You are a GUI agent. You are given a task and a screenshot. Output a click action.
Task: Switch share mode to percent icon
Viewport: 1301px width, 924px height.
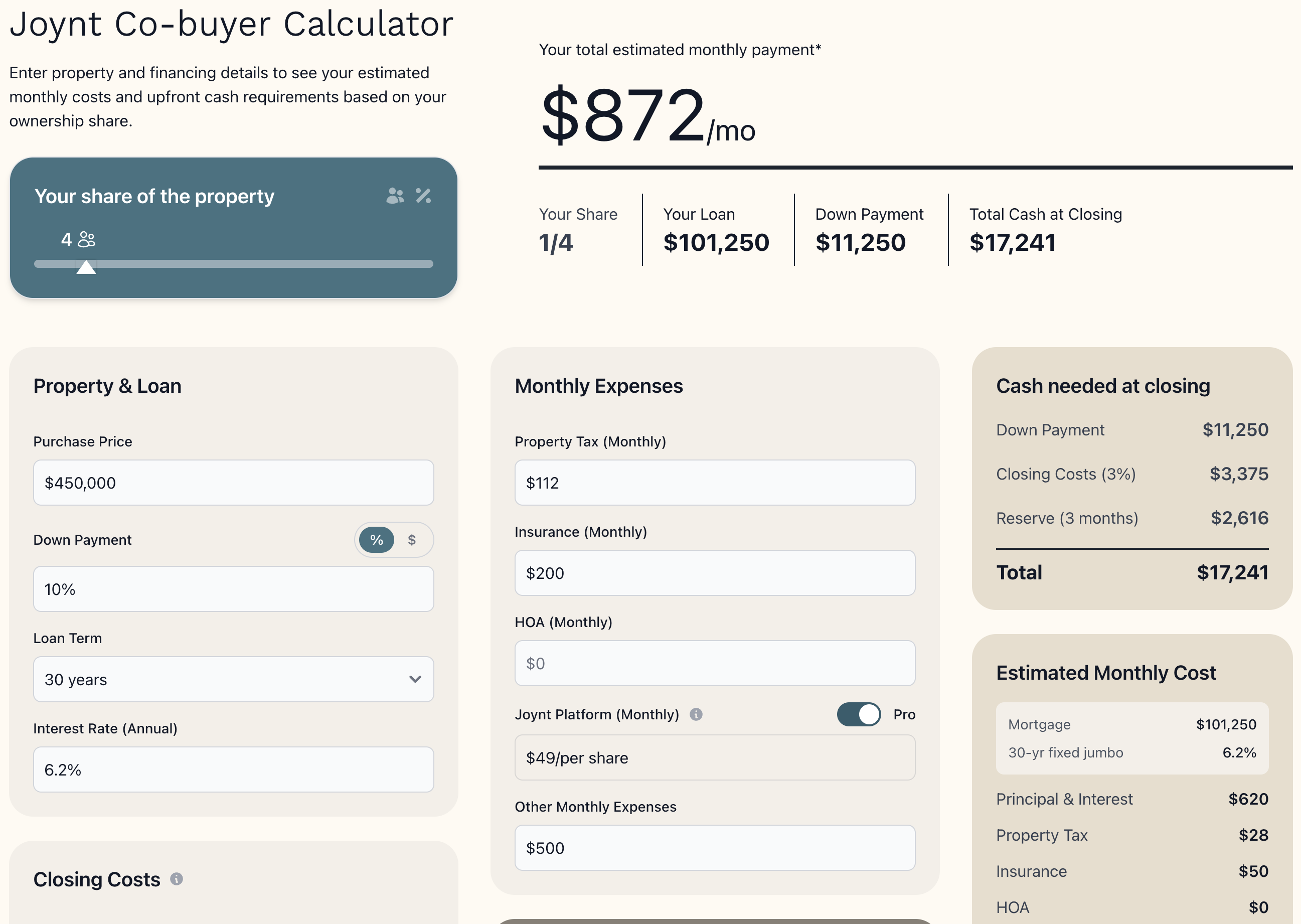coord(423,196)
